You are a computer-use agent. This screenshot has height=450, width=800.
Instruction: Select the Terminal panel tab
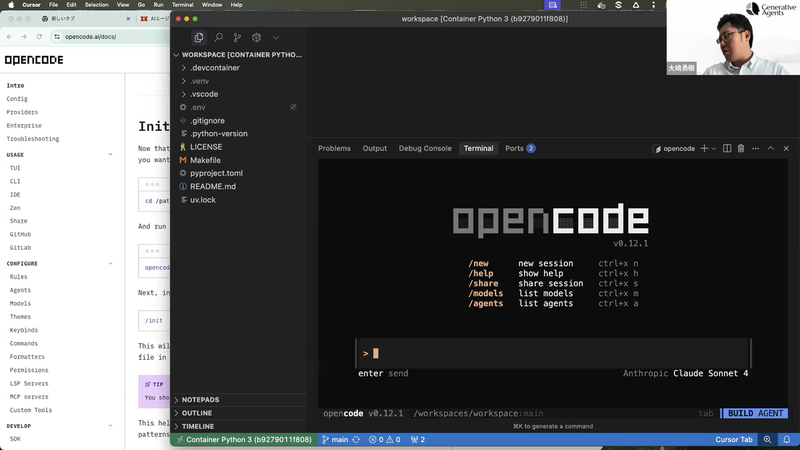pyautogui.click(x=478, y=148)
